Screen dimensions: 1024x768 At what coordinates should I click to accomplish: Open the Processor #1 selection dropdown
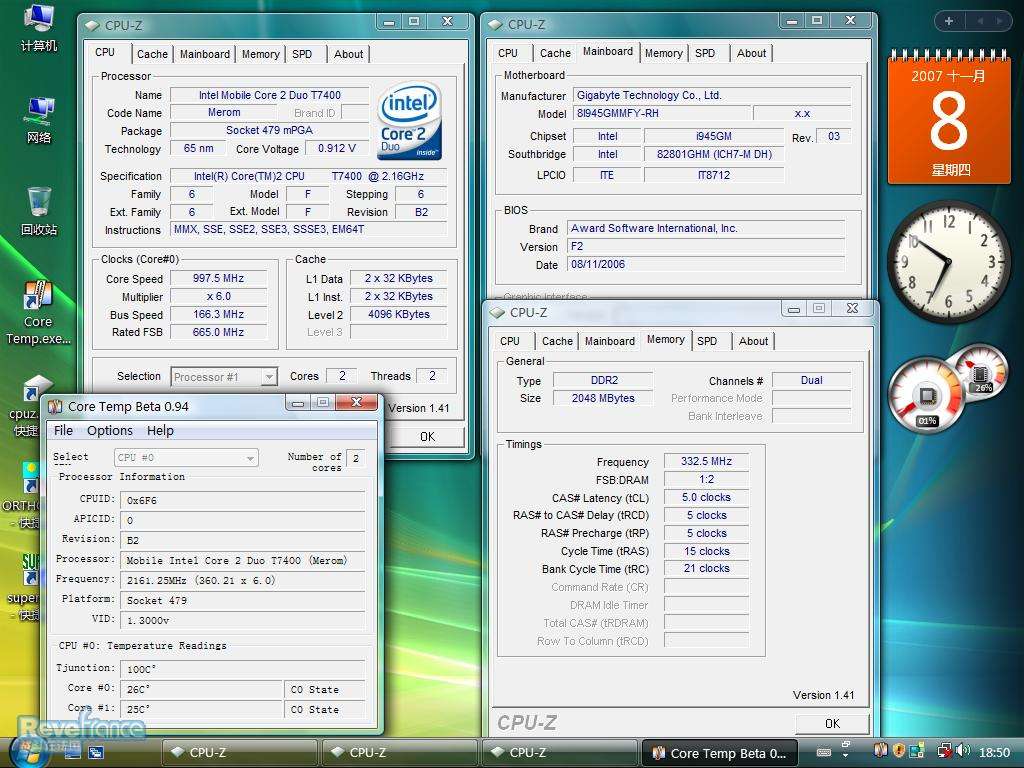pyautogui.click(x=224, y=377)
